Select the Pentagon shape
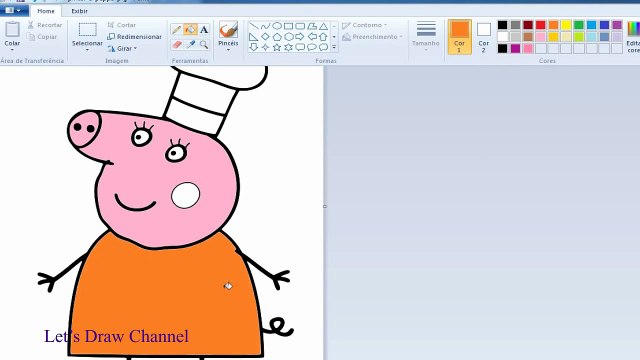The height and width of the screenshot is (360, 640). pos(277,37)
